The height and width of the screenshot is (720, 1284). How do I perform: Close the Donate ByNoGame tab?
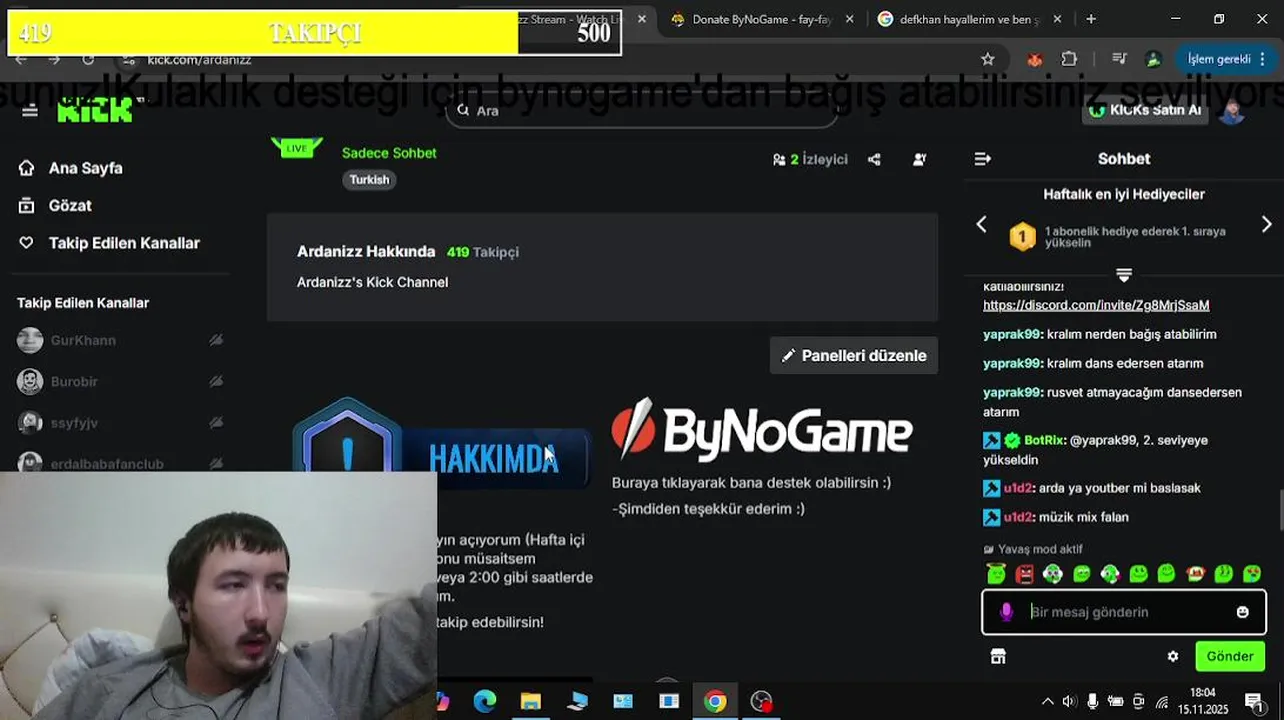click(850, 19)
